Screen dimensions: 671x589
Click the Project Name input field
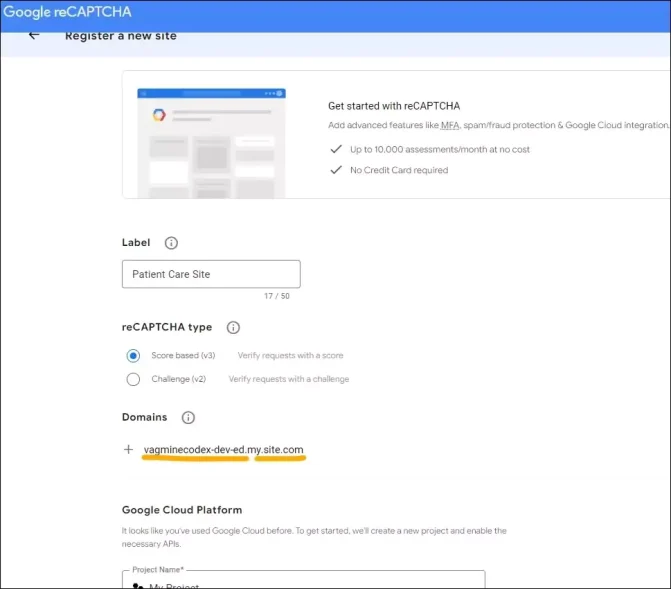point(303,580)
